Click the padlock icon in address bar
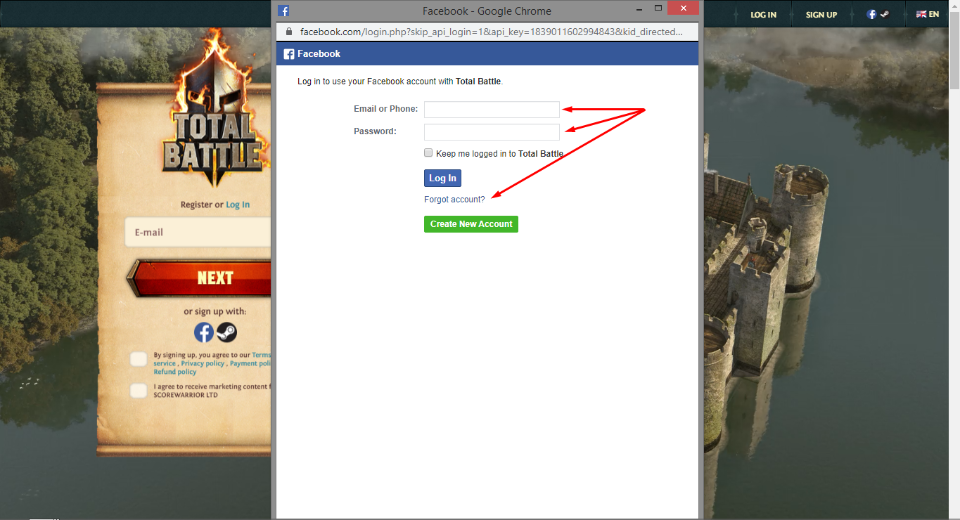 (289, 31)
